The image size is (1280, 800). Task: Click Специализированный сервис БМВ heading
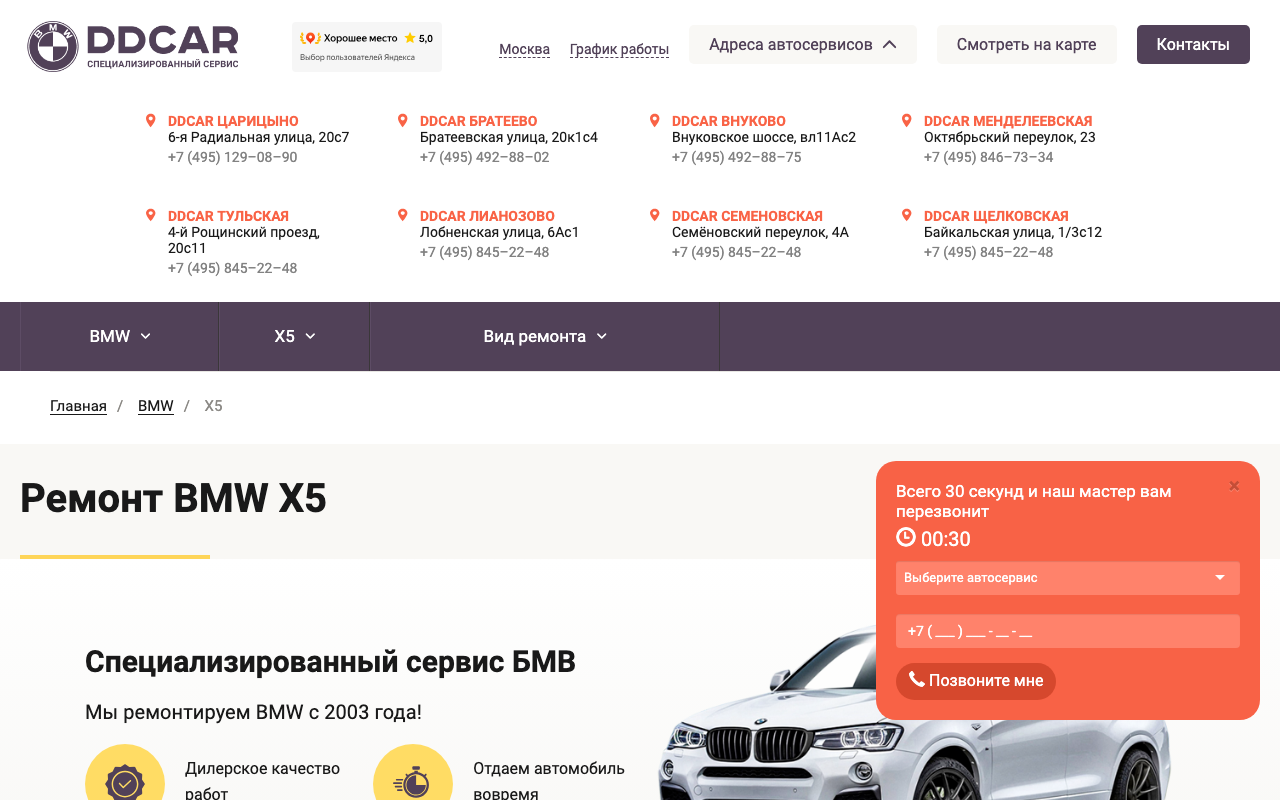(330, 662)
